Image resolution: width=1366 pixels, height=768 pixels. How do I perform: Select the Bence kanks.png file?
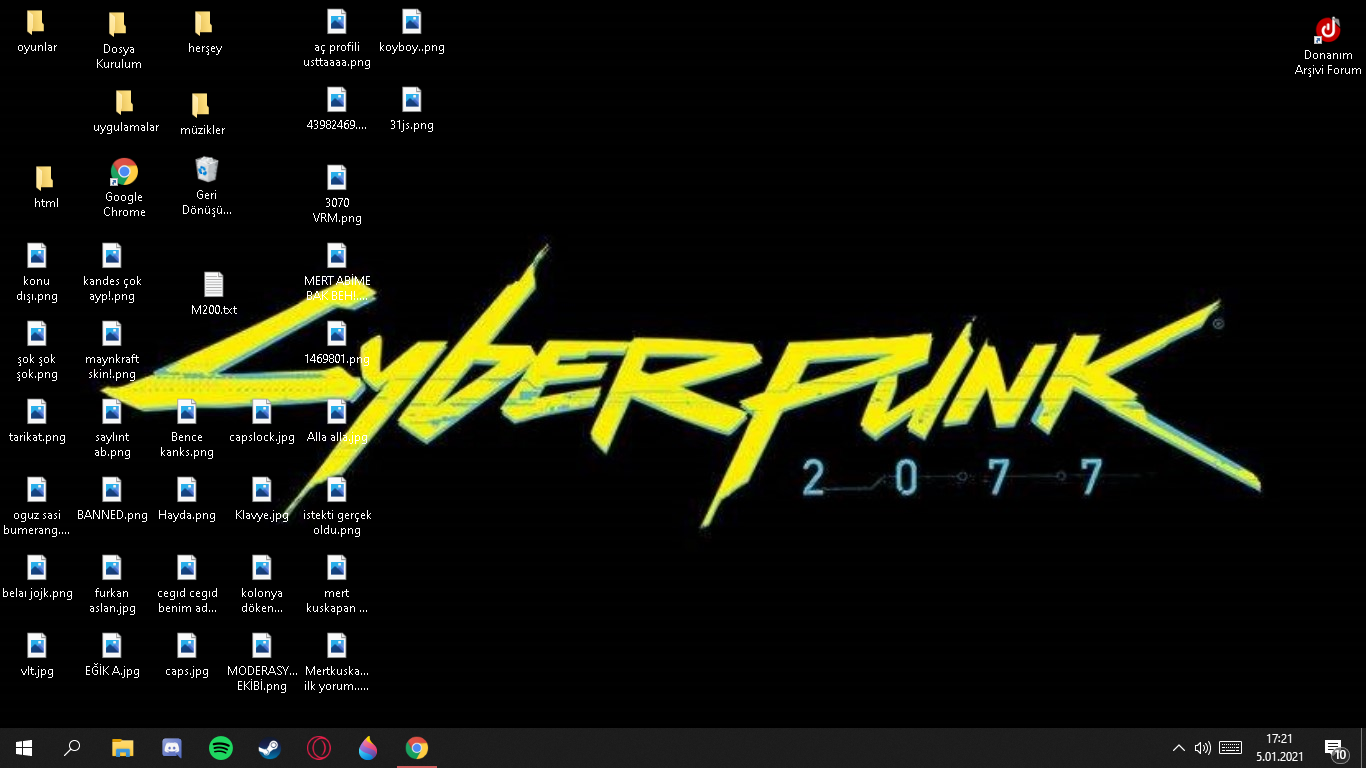pyautogui.click(x=187, y=429)
